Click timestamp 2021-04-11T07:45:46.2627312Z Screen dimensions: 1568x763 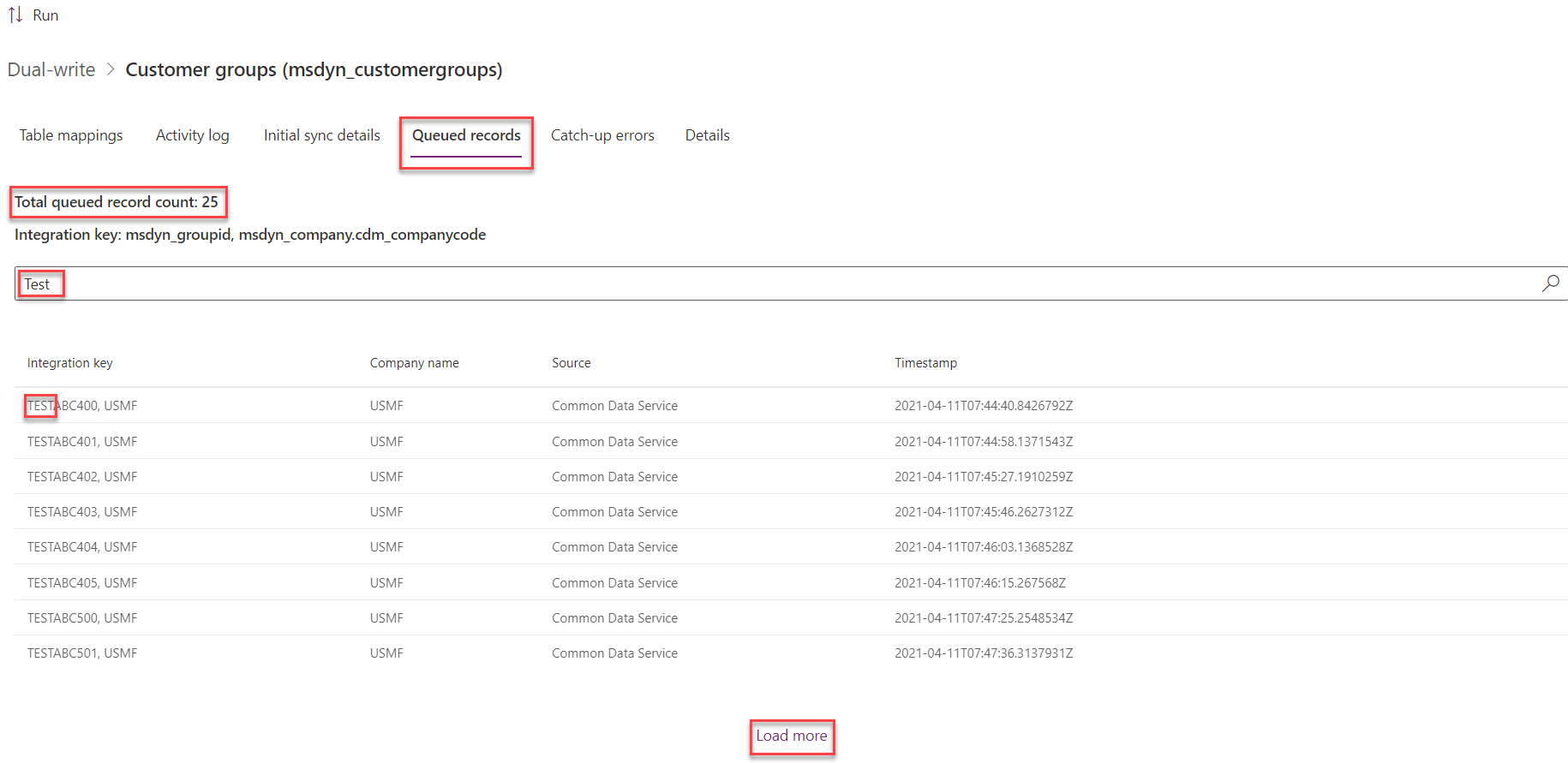pyautogui.click(x=984, y=512)
